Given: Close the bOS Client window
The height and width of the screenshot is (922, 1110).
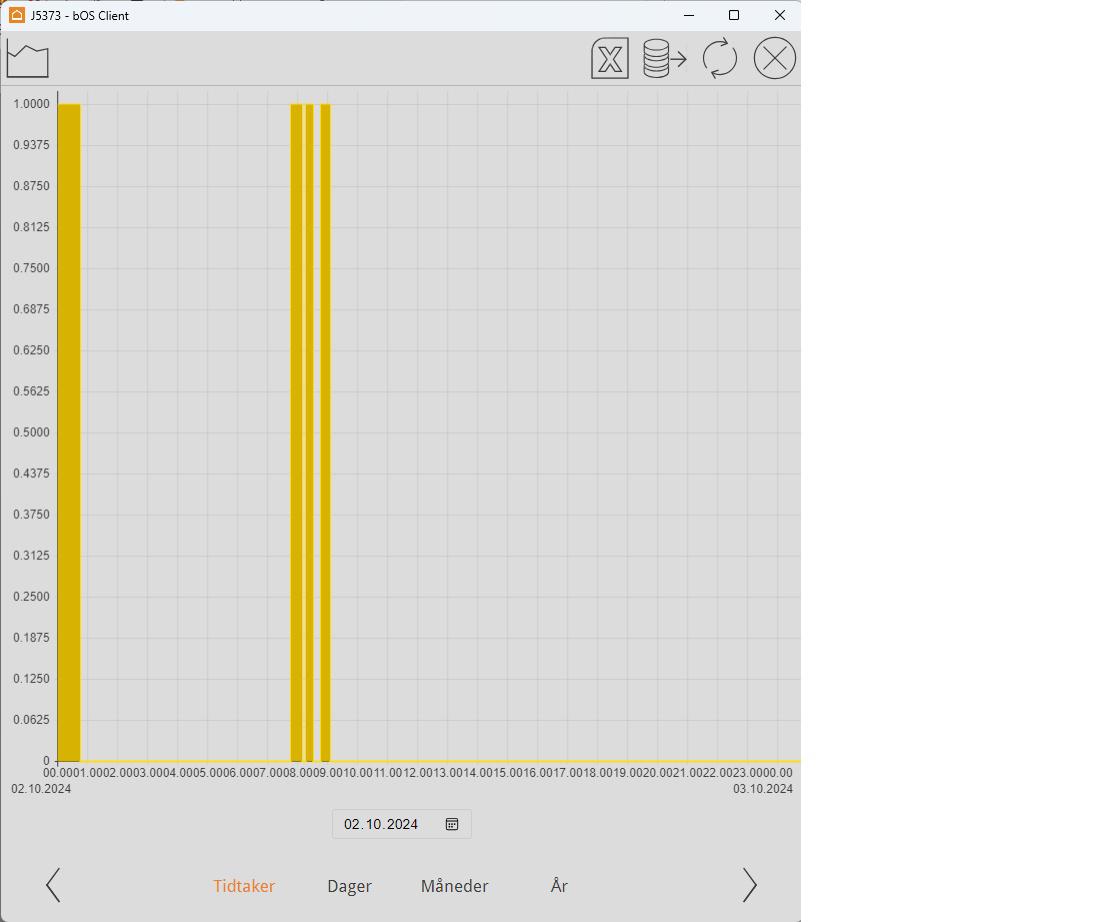Looking at the screenshot, I should [x=780, y=15].
